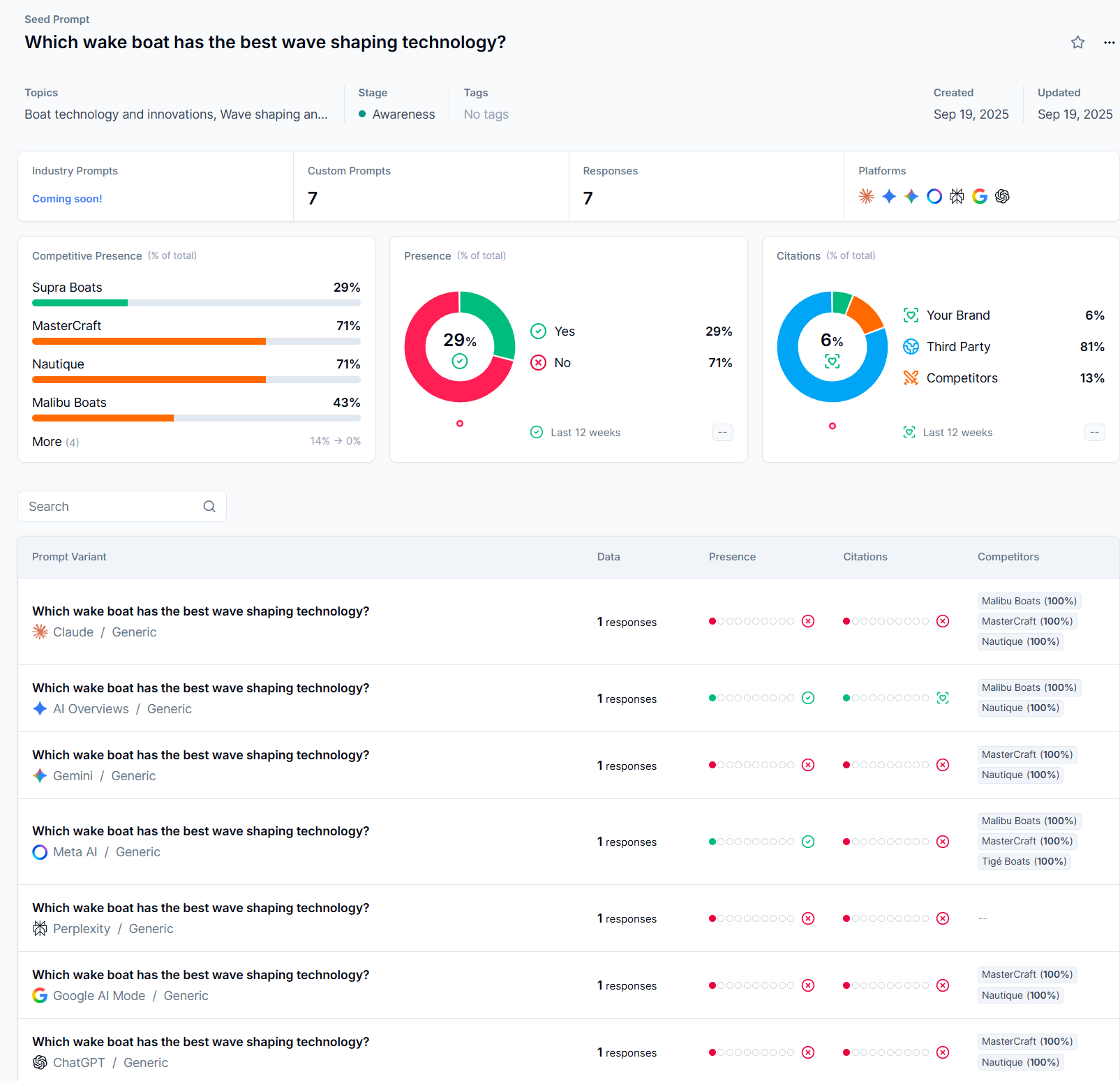Click the 81% Third Party value
Image resolution: width=1120 pixels, height=1081 pixels.
point(1092,346)
